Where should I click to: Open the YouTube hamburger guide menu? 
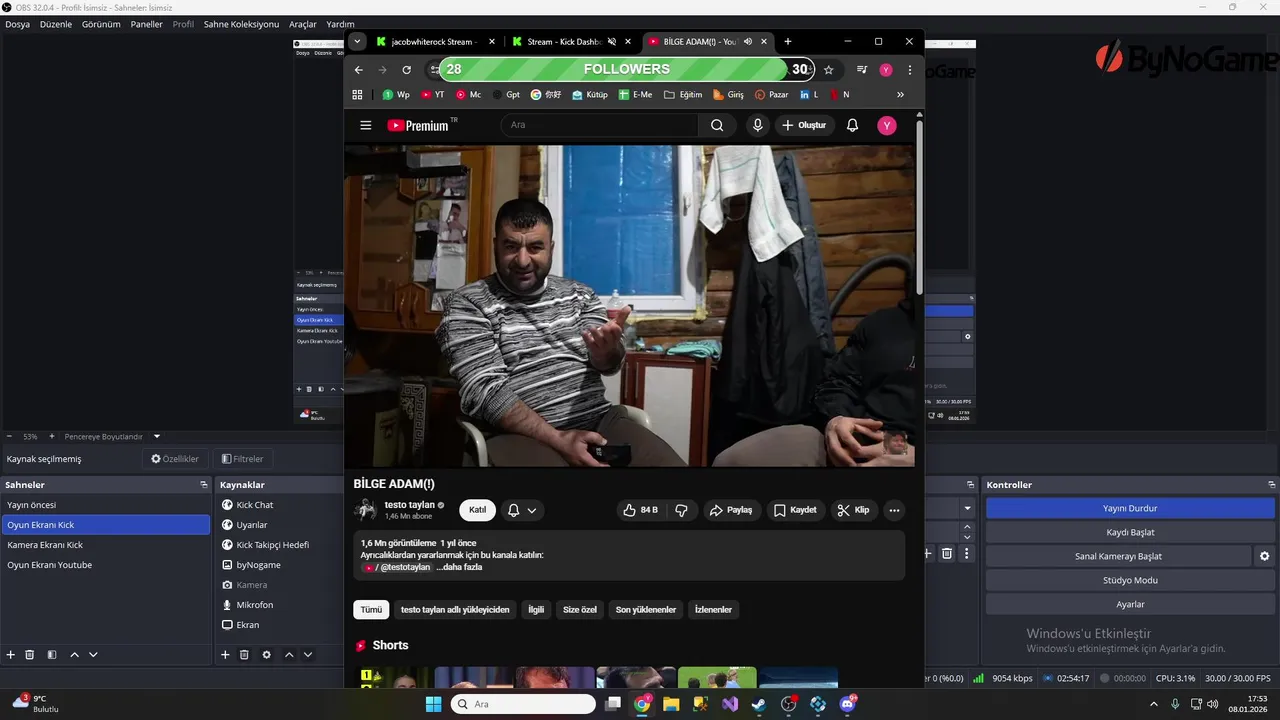[x=366, y=125]
